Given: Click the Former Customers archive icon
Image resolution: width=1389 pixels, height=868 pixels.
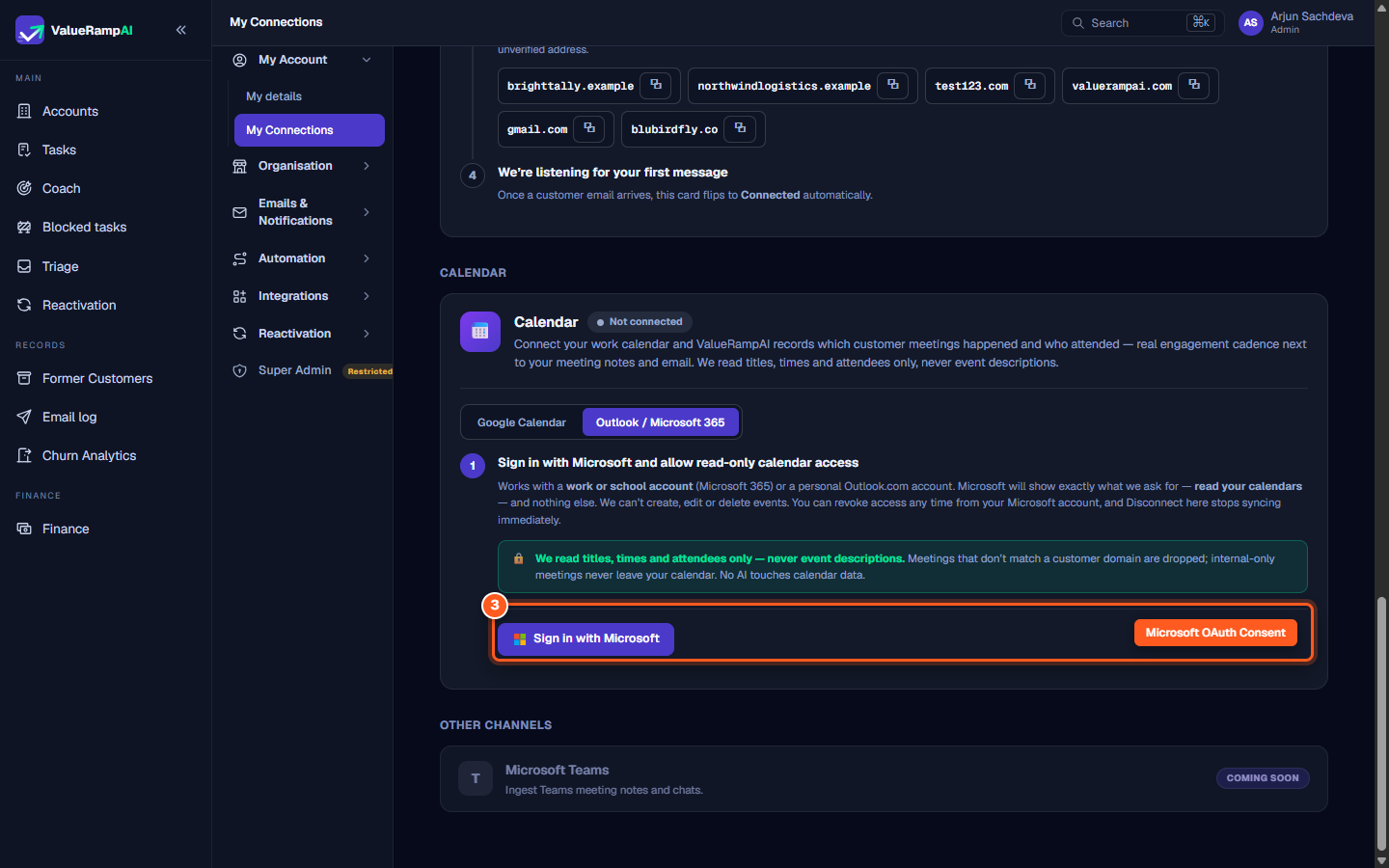Looking at the screenshot, I should [x=24, y=378].
